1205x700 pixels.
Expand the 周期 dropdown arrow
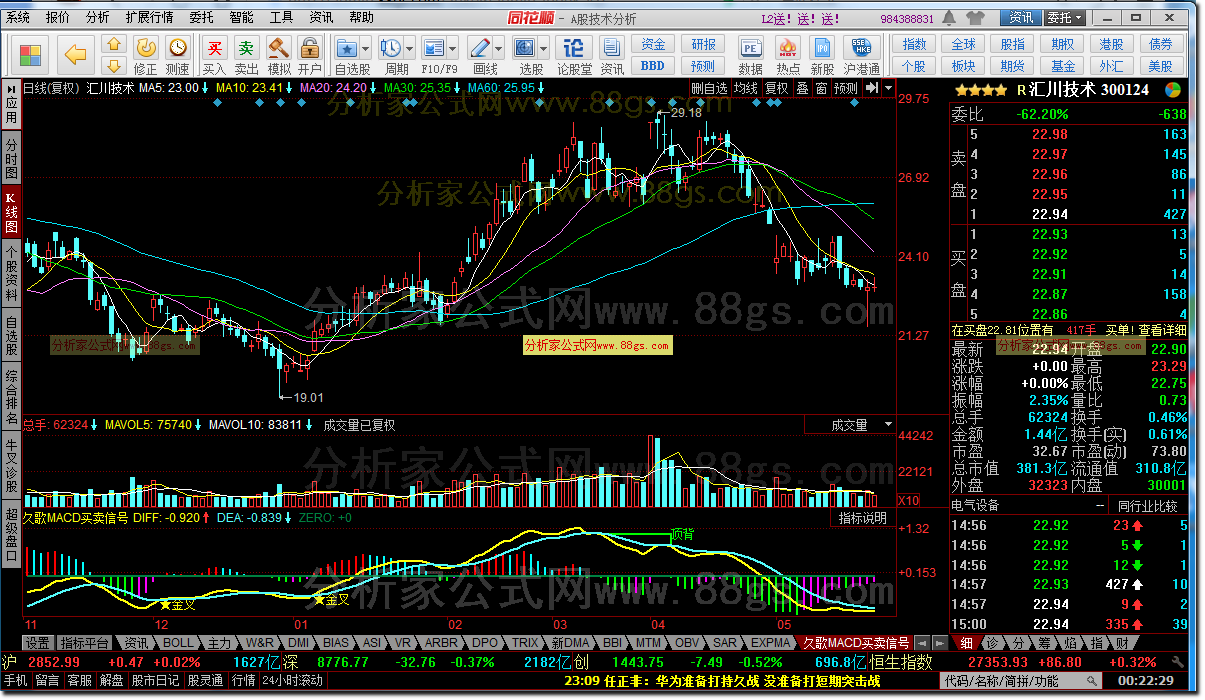point(409,48)
